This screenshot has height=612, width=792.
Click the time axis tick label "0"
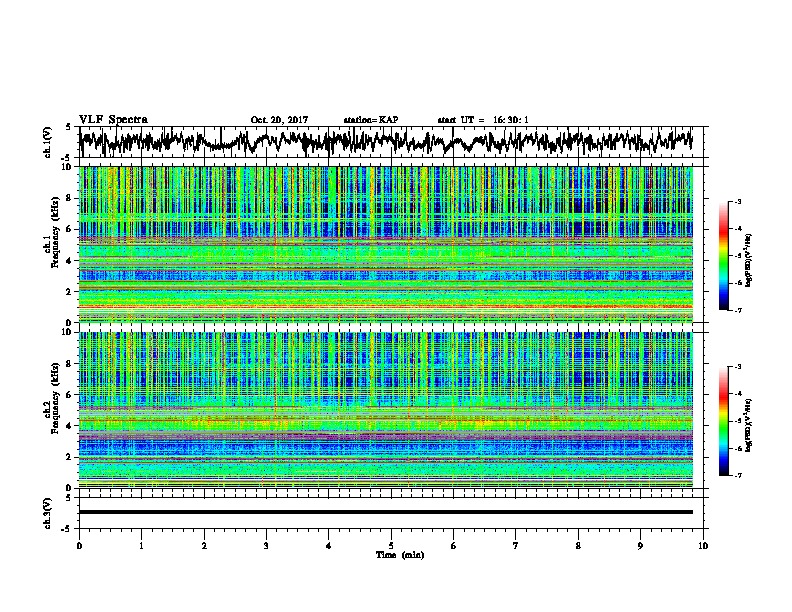click(79, 546)
